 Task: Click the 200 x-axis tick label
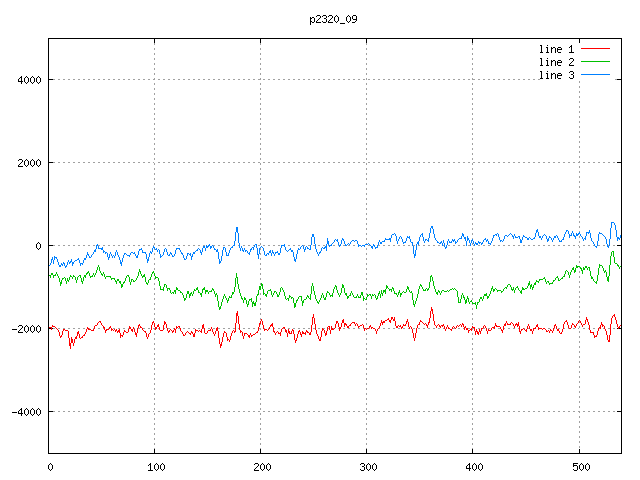pyautogui.click(x=261, y=466)
